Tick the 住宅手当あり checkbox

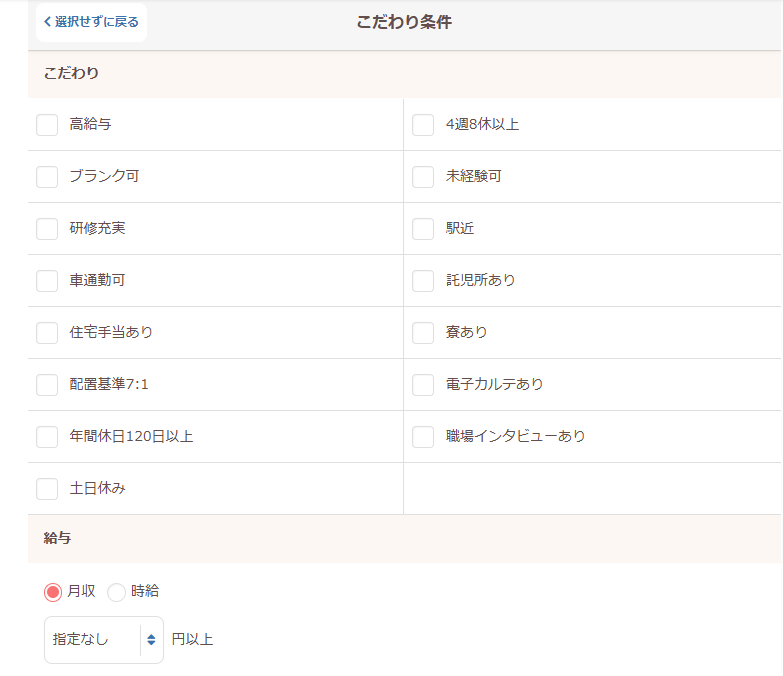(x=47, y=333)
